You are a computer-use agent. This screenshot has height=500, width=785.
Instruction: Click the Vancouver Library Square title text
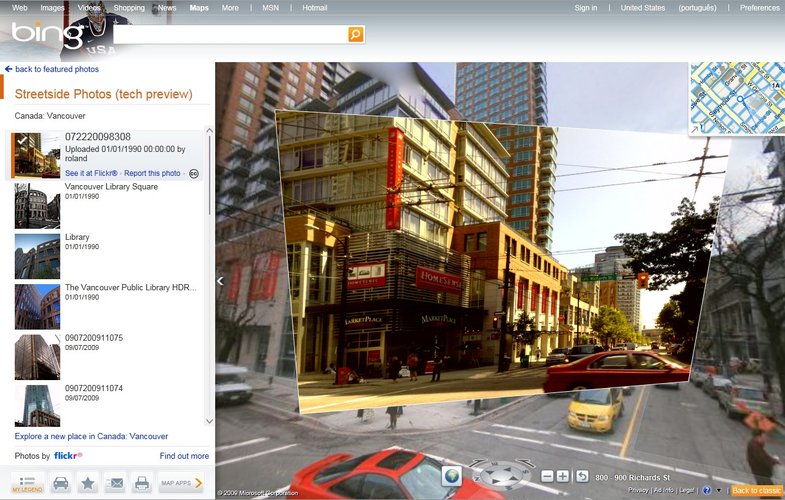pyautogui.click(x=111, y=187)
